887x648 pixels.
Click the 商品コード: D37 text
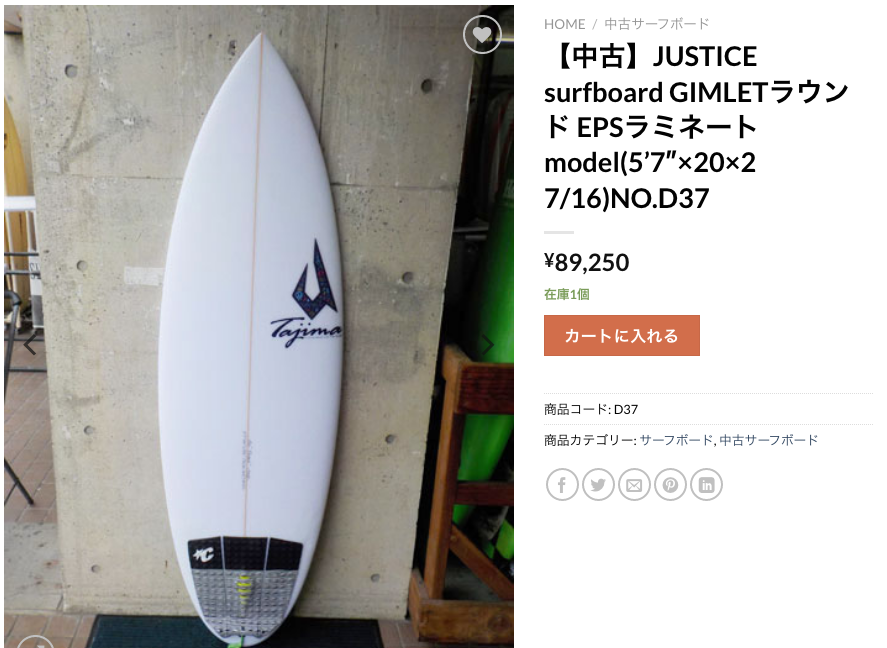pyautogui.click(x=591, y=409)
